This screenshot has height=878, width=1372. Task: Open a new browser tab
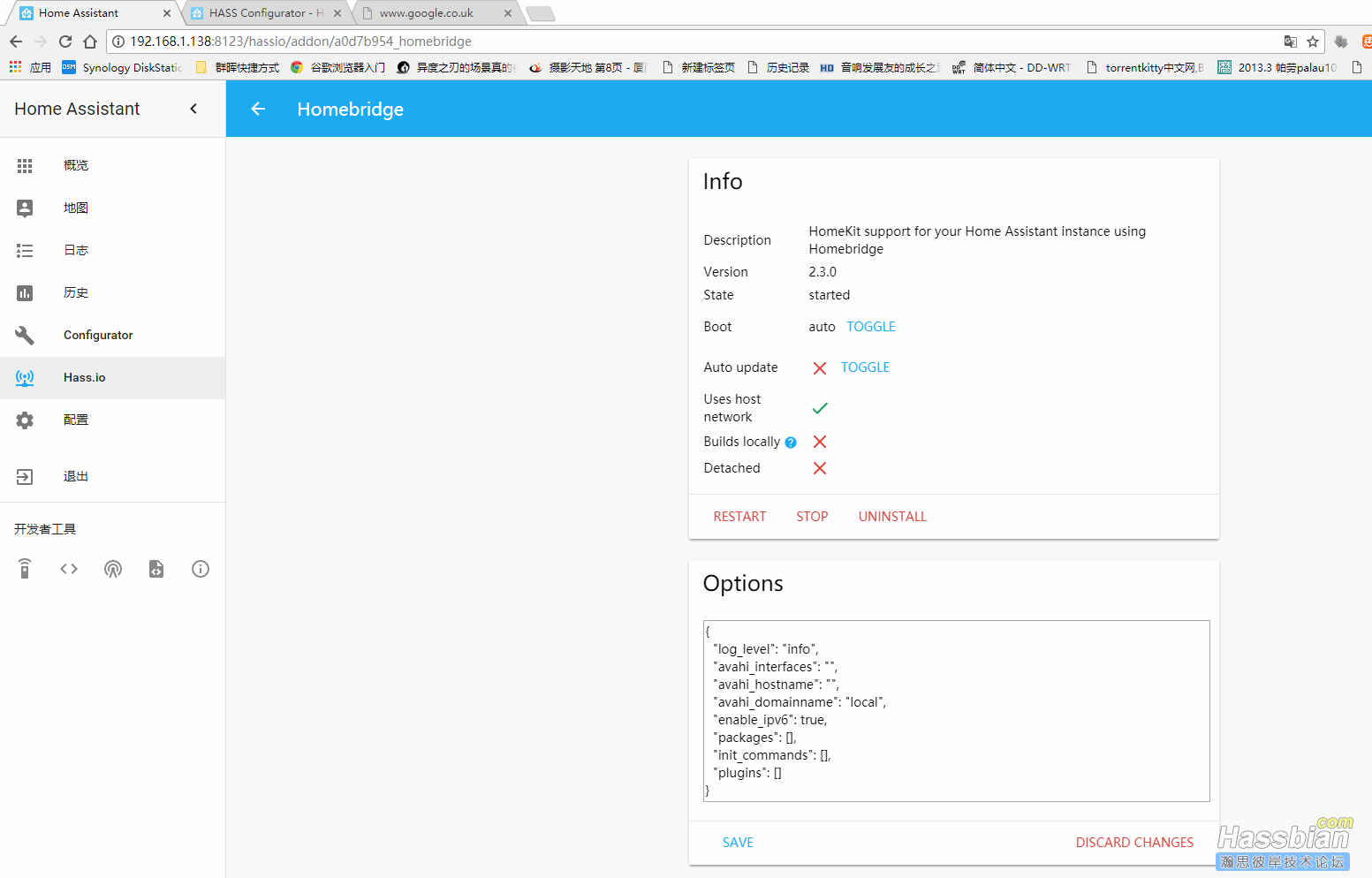coord(540,13)
